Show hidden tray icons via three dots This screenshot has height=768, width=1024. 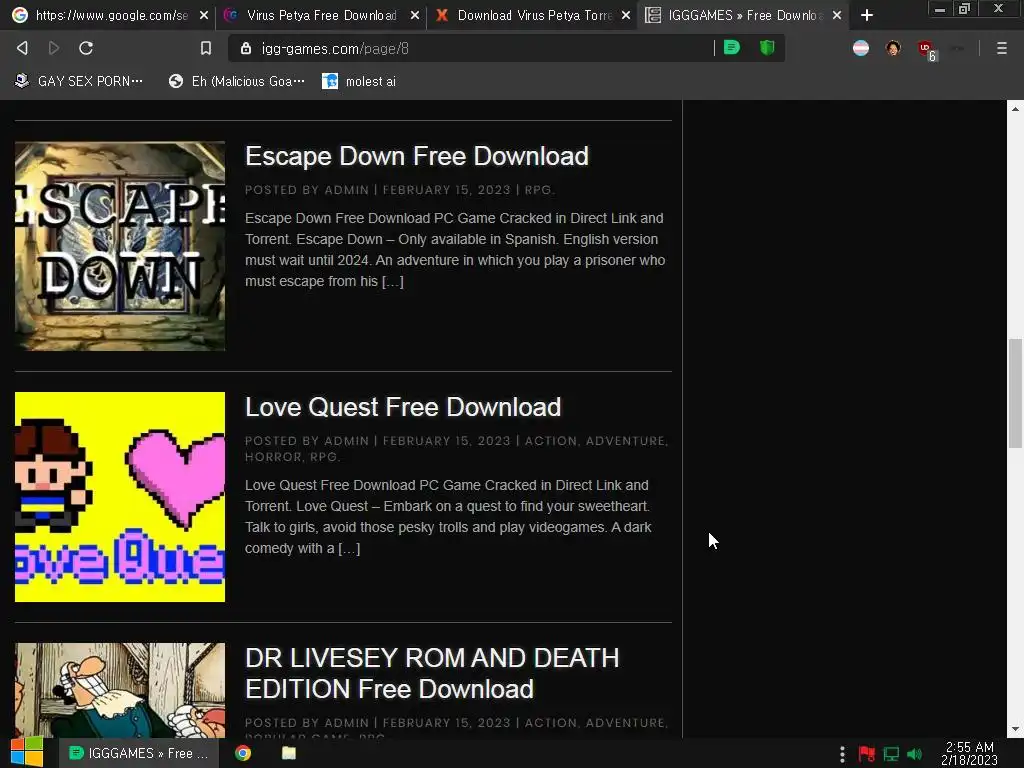pos(842,754)
